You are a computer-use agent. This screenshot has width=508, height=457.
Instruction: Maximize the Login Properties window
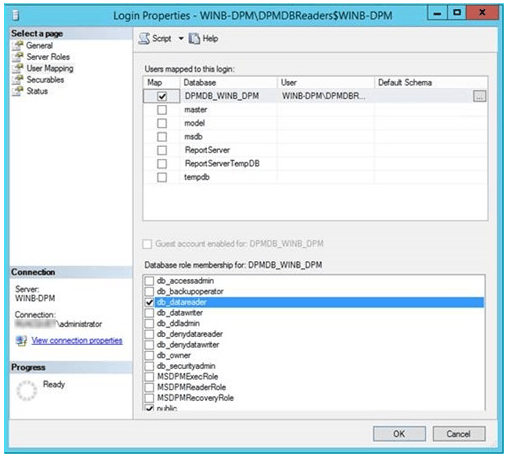457,13
